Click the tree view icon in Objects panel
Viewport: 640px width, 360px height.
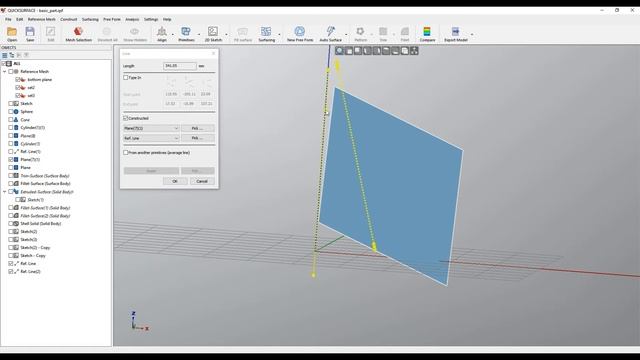[x=12, y=55]
